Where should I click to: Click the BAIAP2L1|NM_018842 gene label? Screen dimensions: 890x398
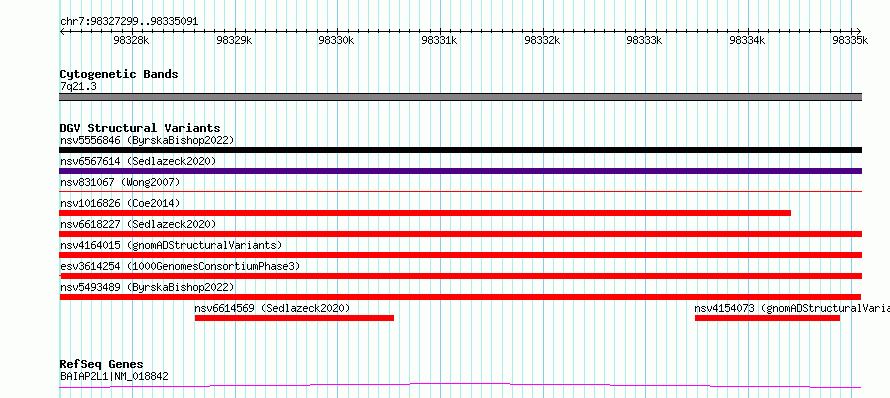pyautogui.click(x=114, y=376)
